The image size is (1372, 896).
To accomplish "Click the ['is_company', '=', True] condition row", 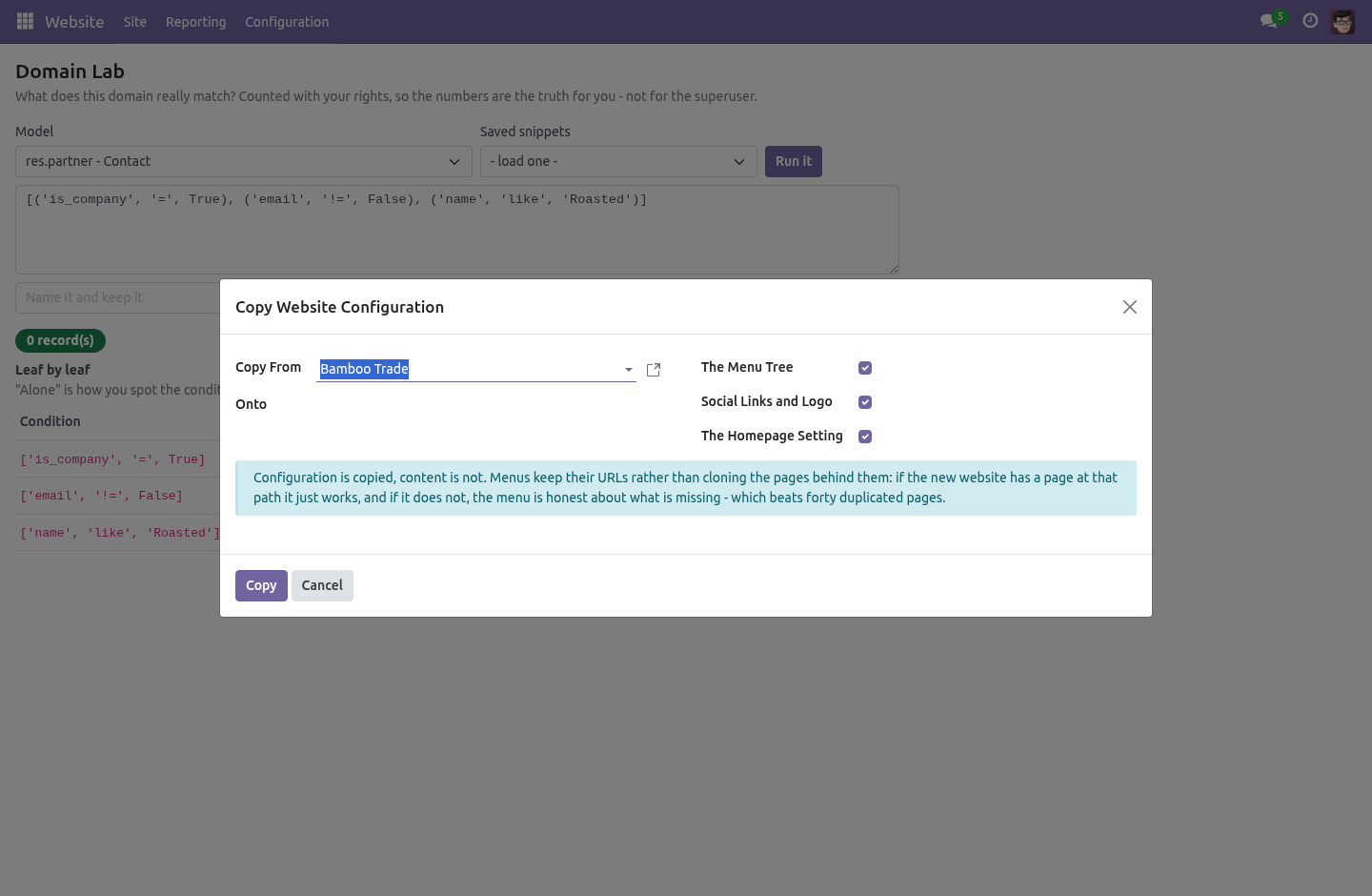I will 118,459.
